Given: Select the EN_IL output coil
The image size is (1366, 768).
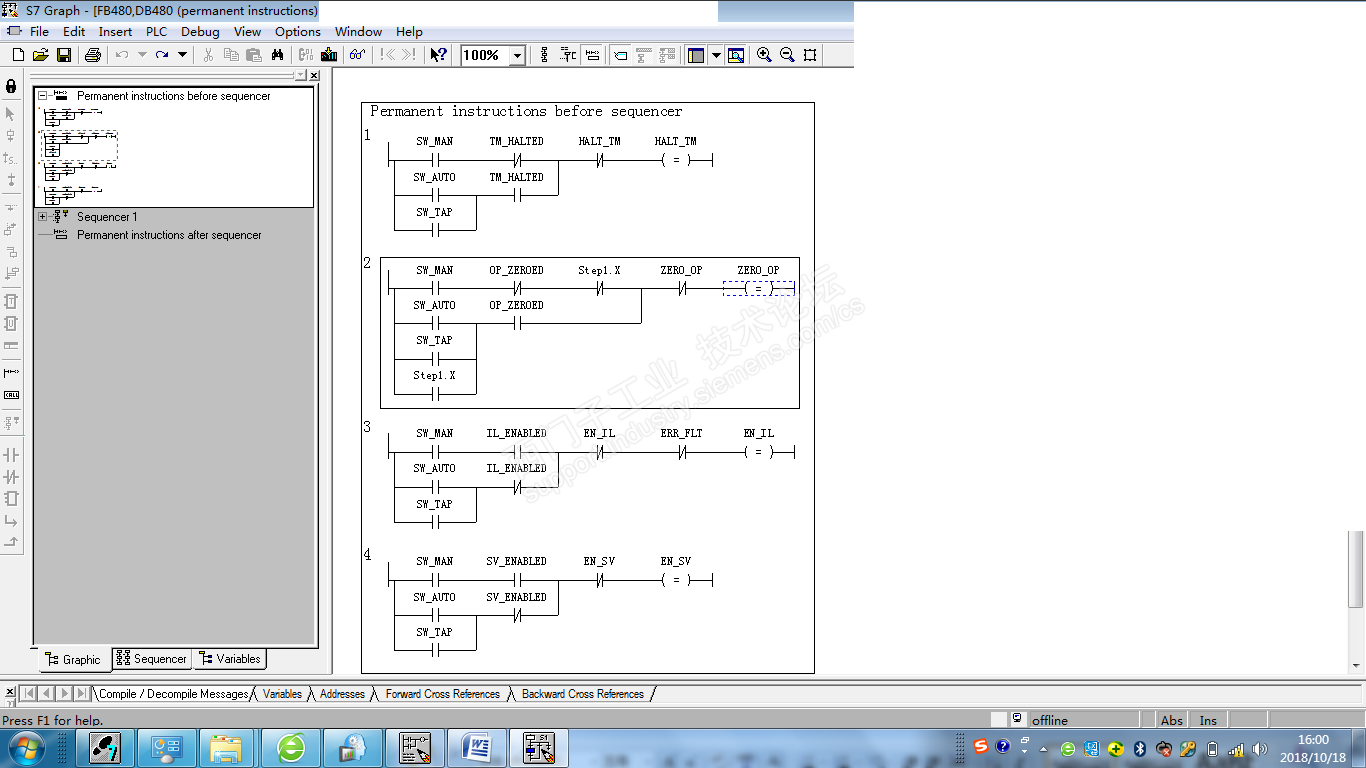Looking at the screenshot, I should click(x=758, y=452).
